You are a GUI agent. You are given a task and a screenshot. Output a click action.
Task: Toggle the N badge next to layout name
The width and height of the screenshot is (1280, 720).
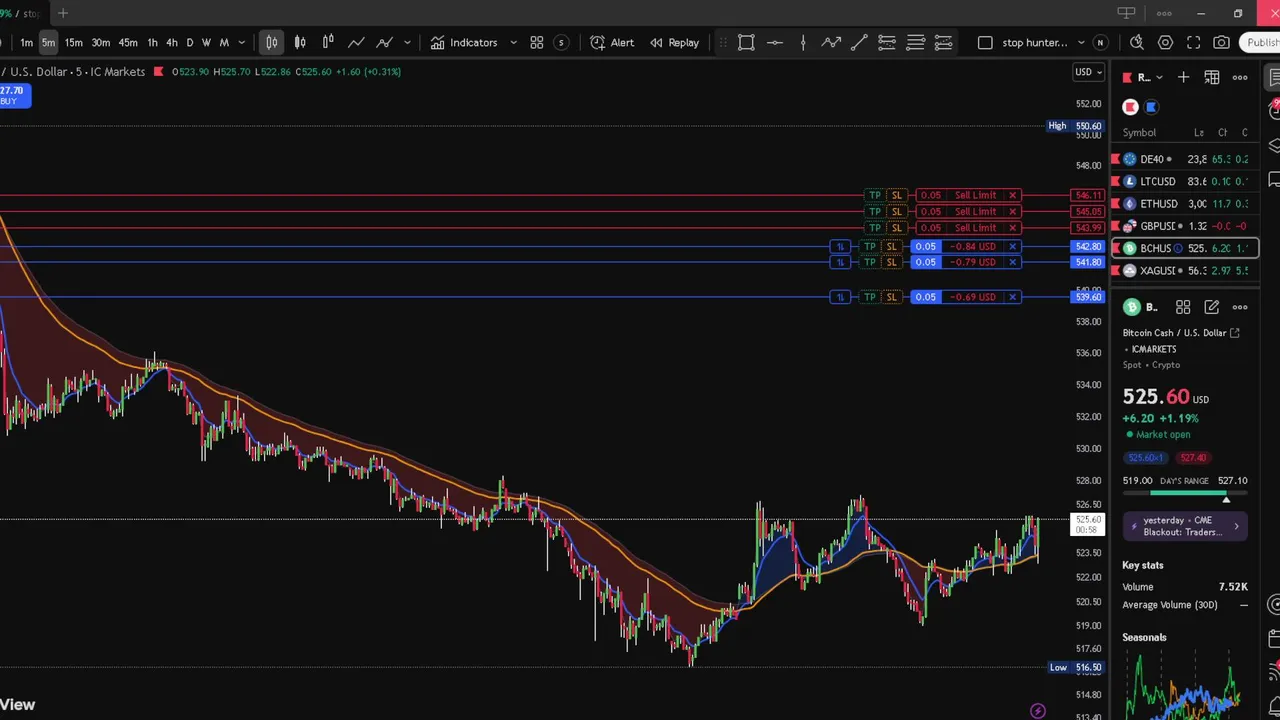tap(1100, 42)
